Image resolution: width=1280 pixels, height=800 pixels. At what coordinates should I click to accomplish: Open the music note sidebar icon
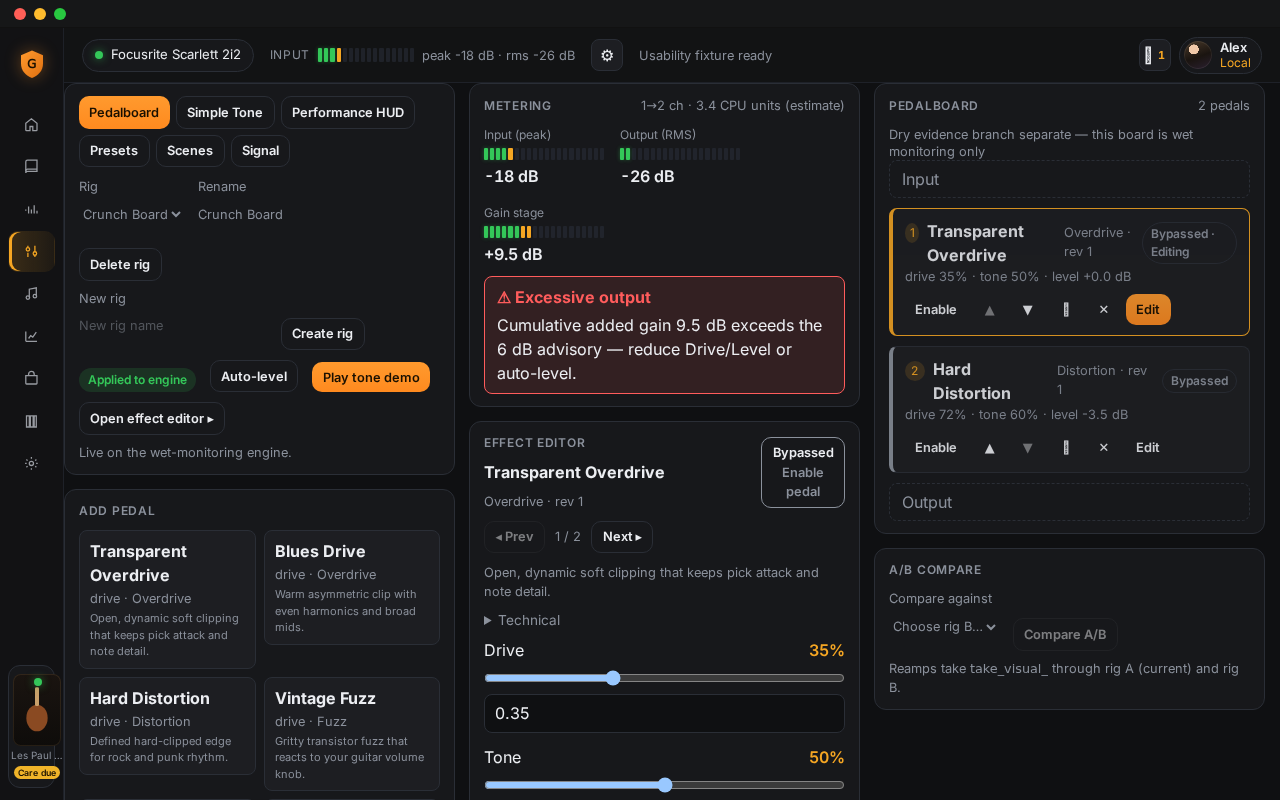pos(31,293)
